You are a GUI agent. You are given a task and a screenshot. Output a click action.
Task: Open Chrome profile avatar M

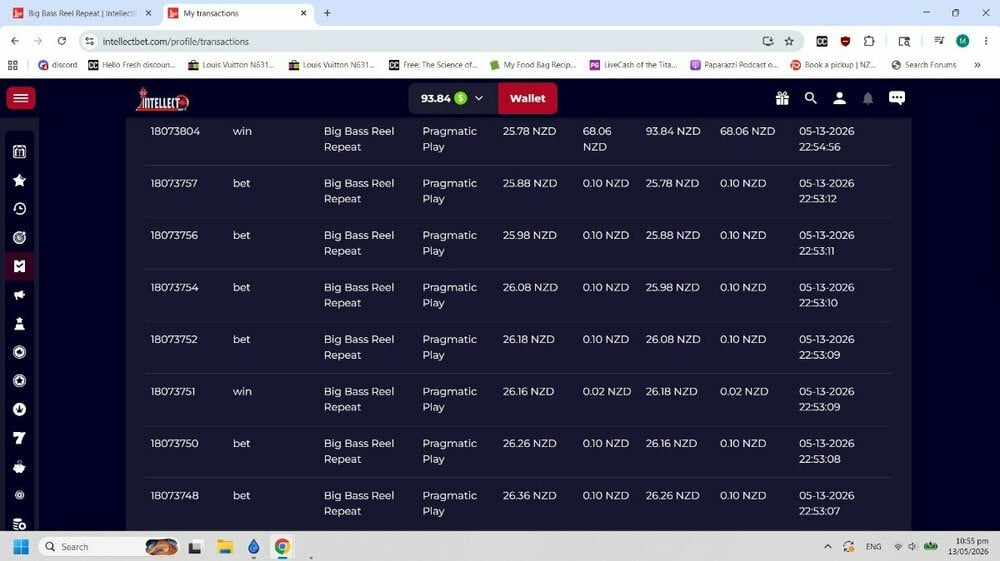(x=962, y=41)
